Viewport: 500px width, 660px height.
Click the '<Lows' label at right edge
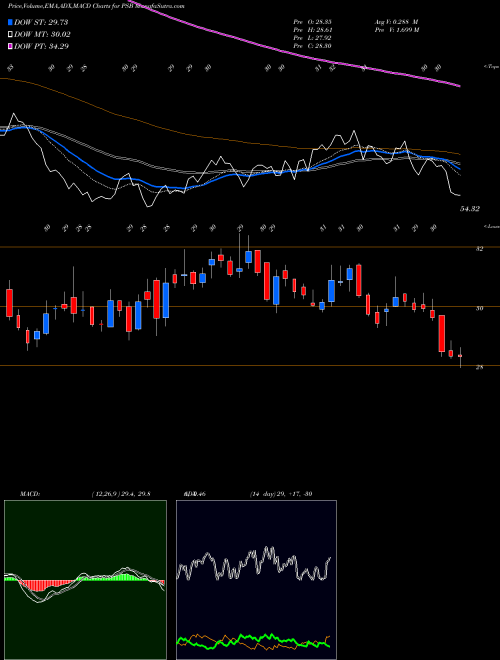[491, 226]
